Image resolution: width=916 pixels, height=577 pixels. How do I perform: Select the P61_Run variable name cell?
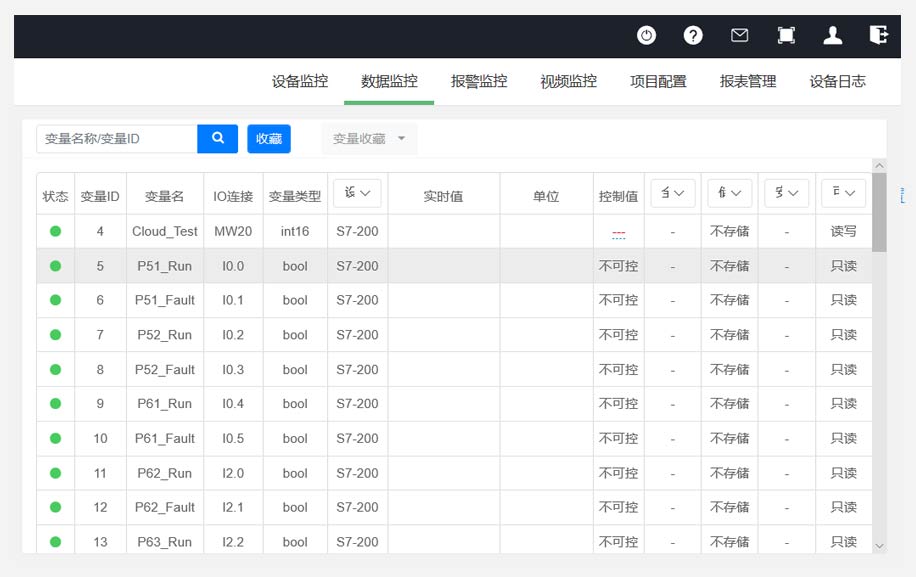pos(165,404)
